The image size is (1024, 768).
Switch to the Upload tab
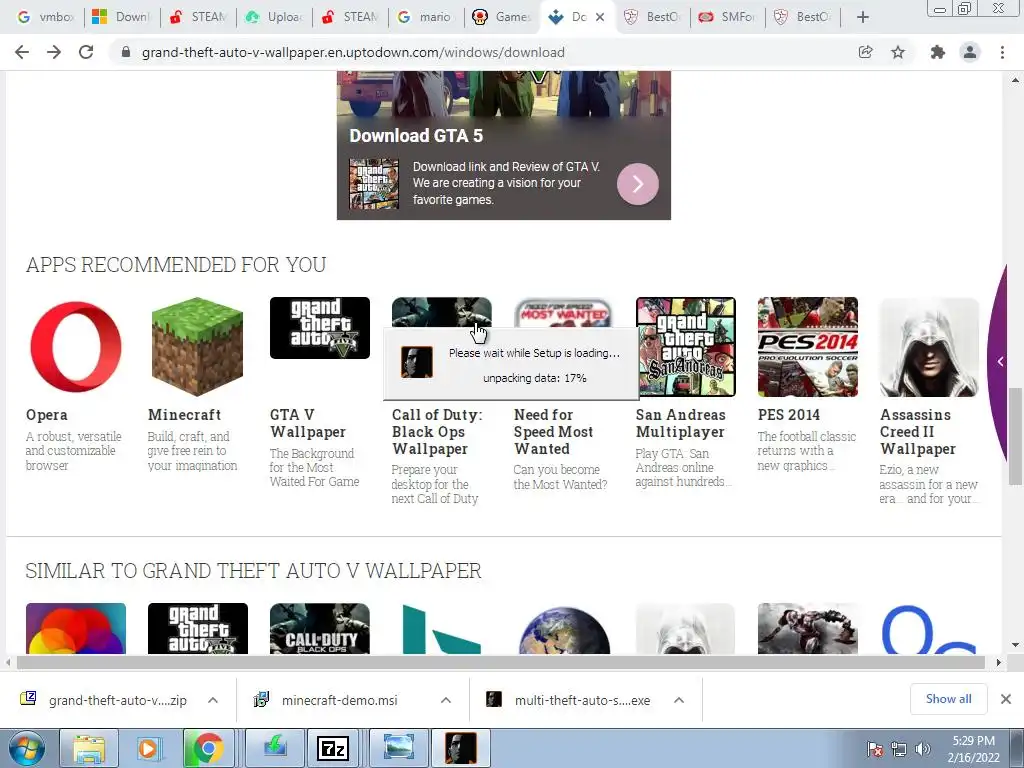click(274, 17)
